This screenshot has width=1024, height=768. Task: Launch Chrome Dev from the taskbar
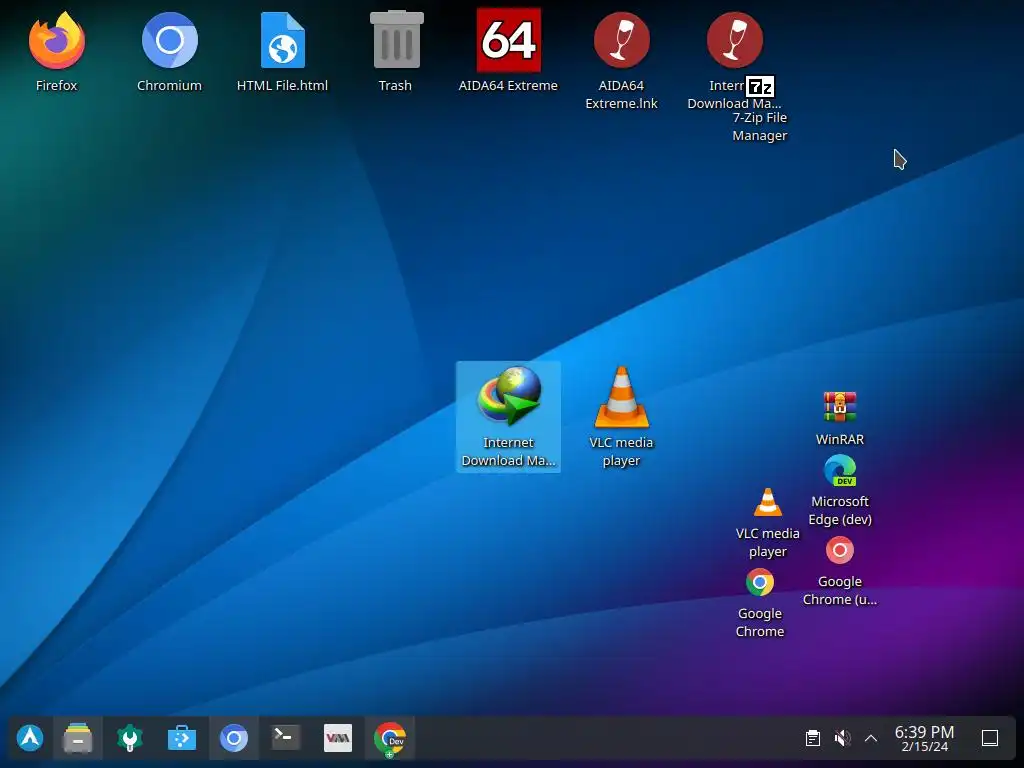(390, 739)
